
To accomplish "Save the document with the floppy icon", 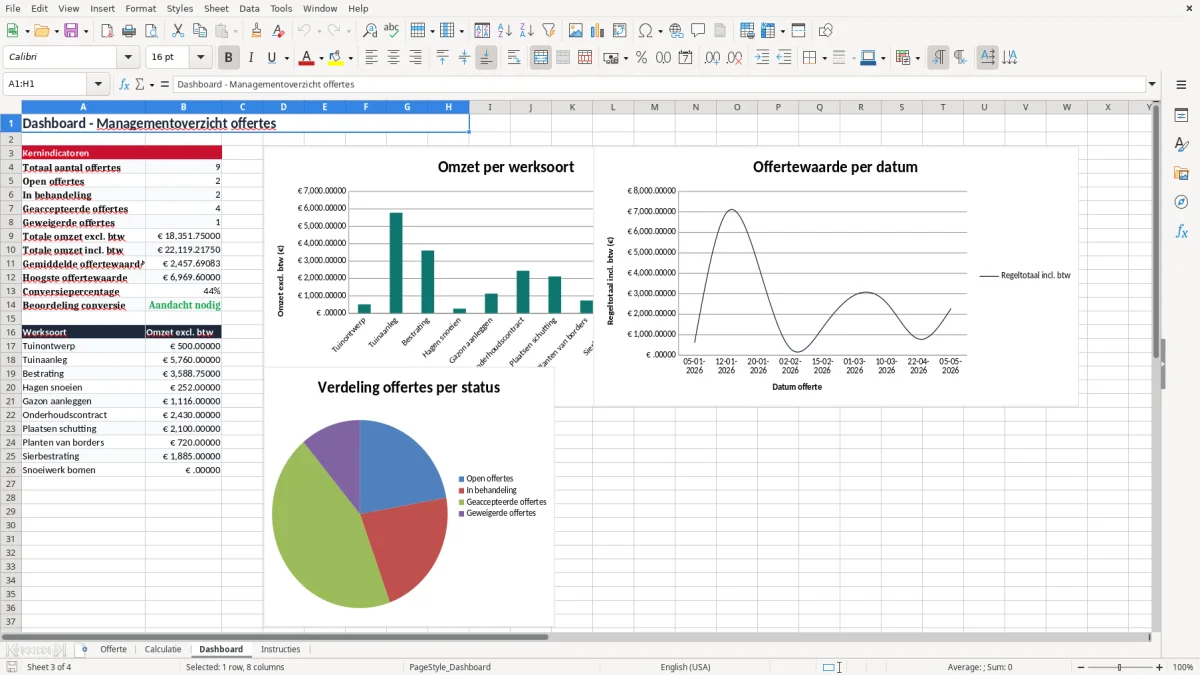I will point(70,31).
